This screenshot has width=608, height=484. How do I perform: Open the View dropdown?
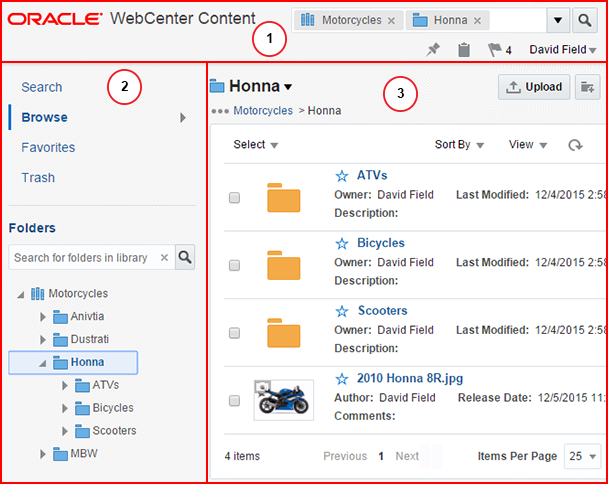tap(528, 145)
